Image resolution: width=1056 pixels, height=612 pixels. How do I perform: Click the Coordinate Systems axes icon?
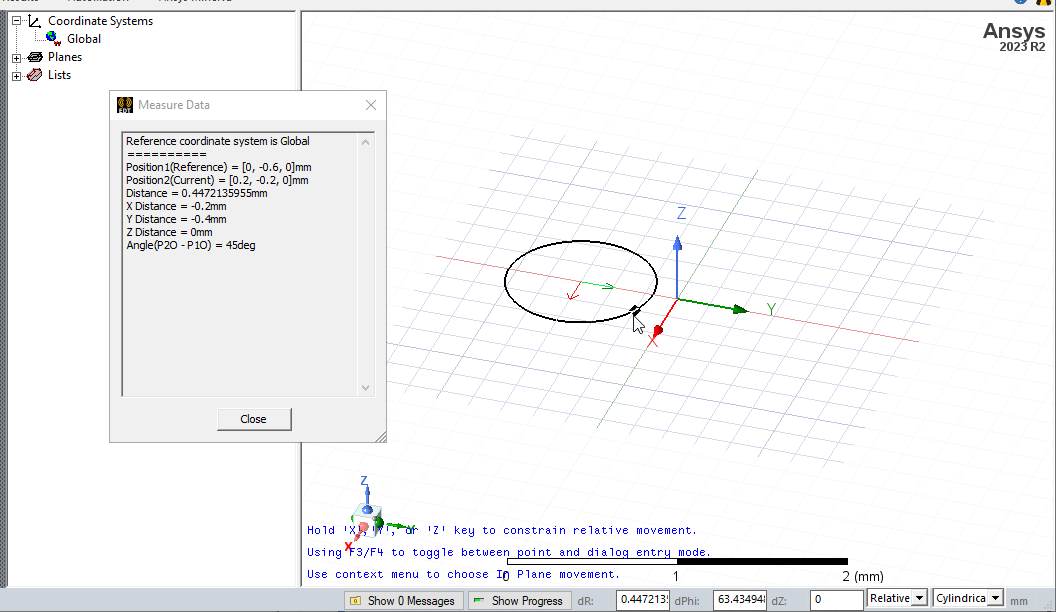pyautogui.click(x=32, y=21)
